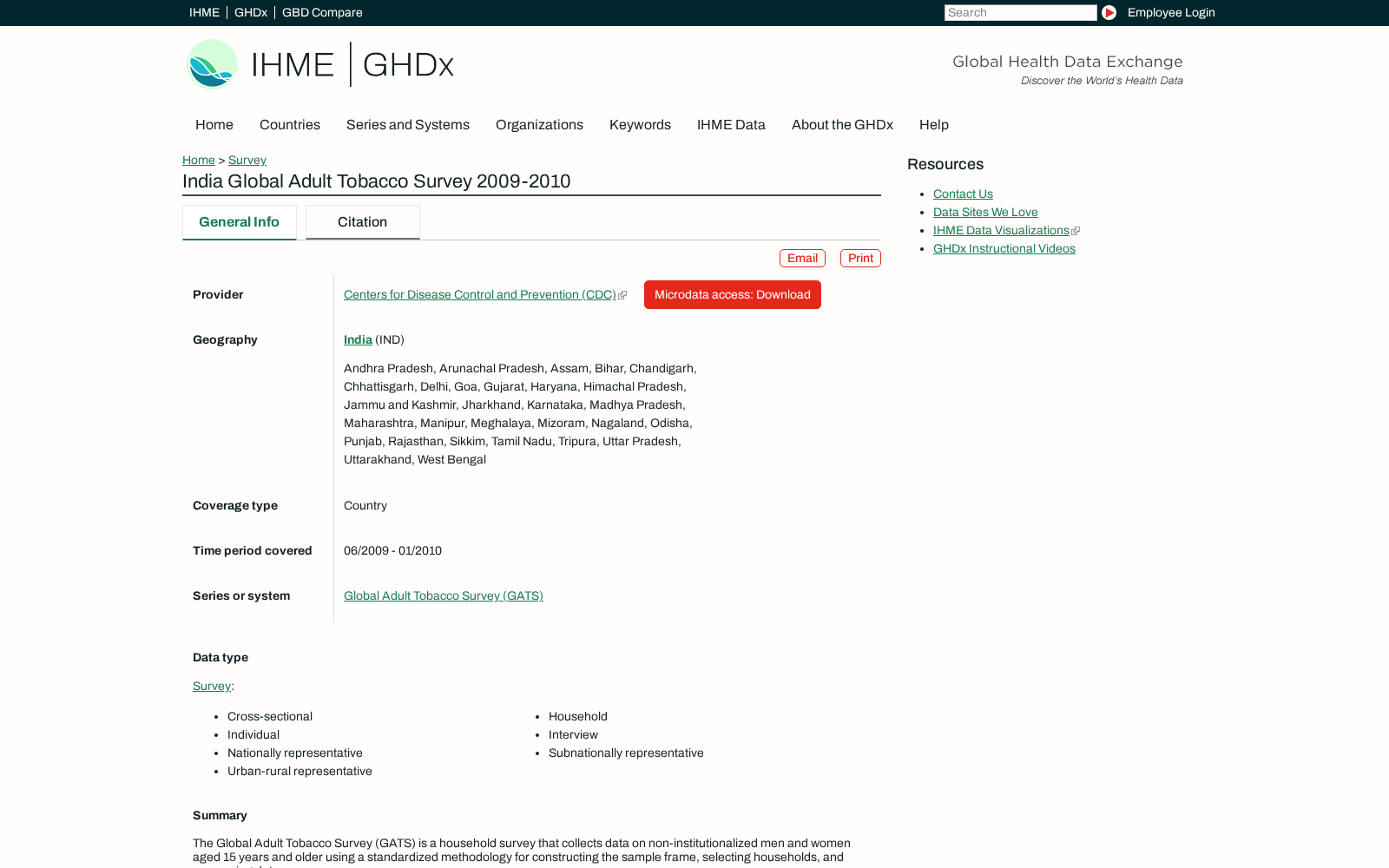Open the IHME Data menu
This screenshot has width=1389, height=868.
731,125
